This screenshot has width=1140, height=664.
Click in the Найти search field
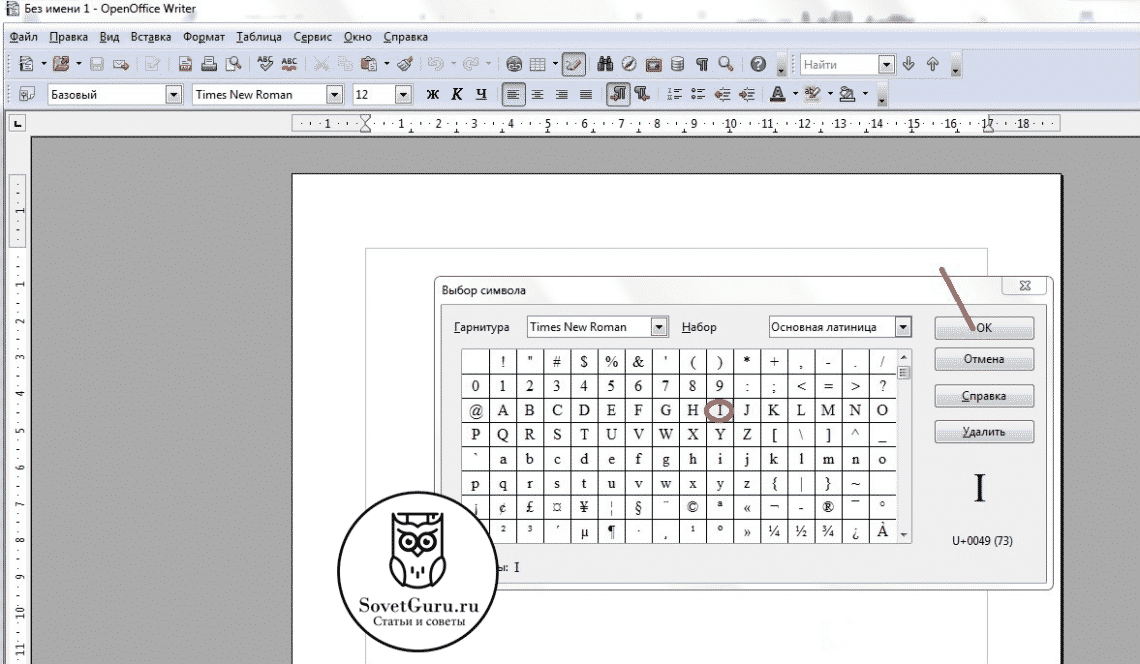[839, 65]
